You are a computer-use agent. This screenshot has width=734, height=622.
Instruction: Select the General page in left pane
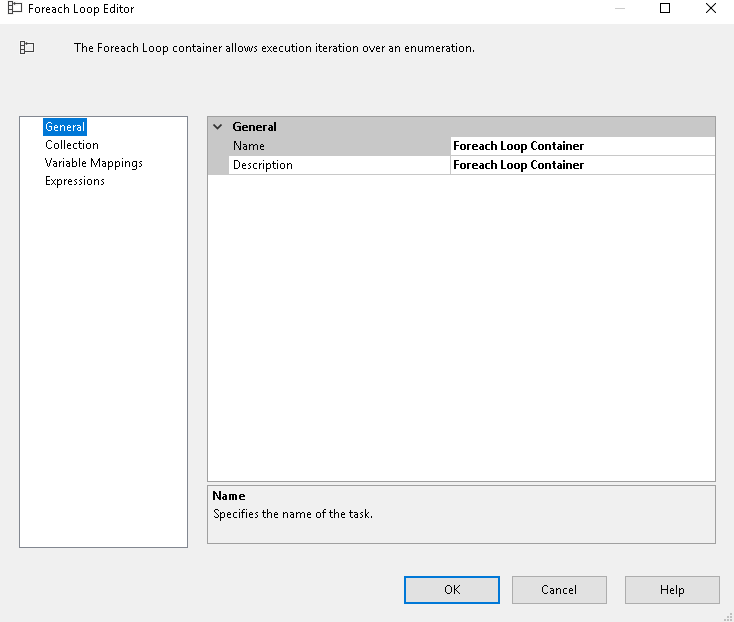click(x=65, y=127)
